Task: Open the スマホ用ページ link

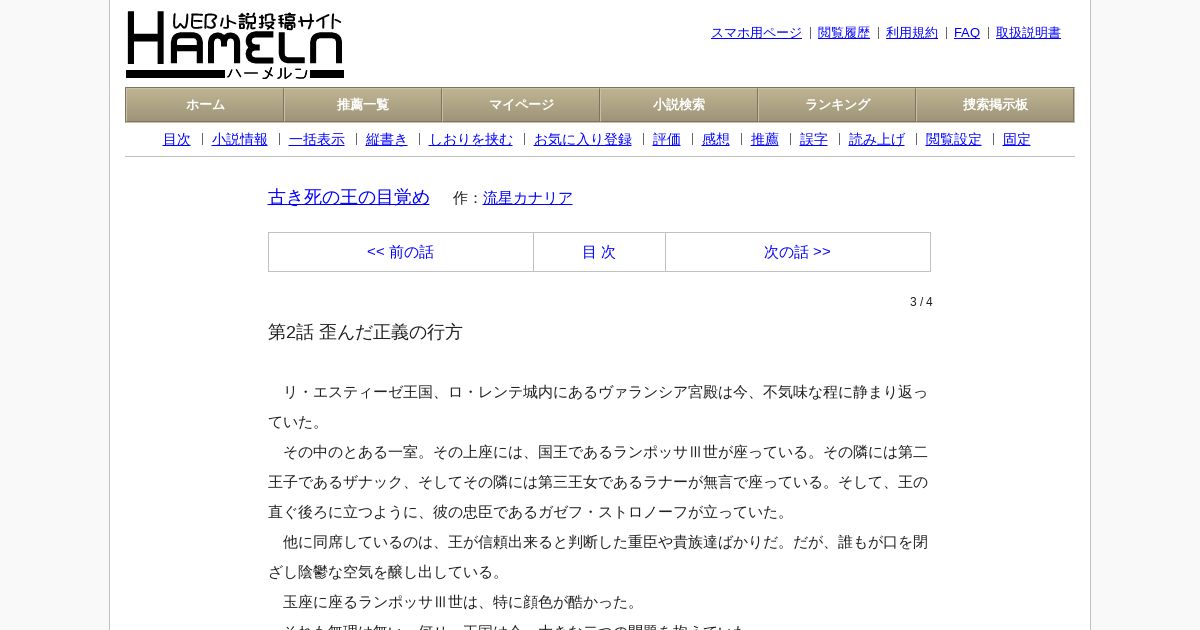Action: point(756,33)
